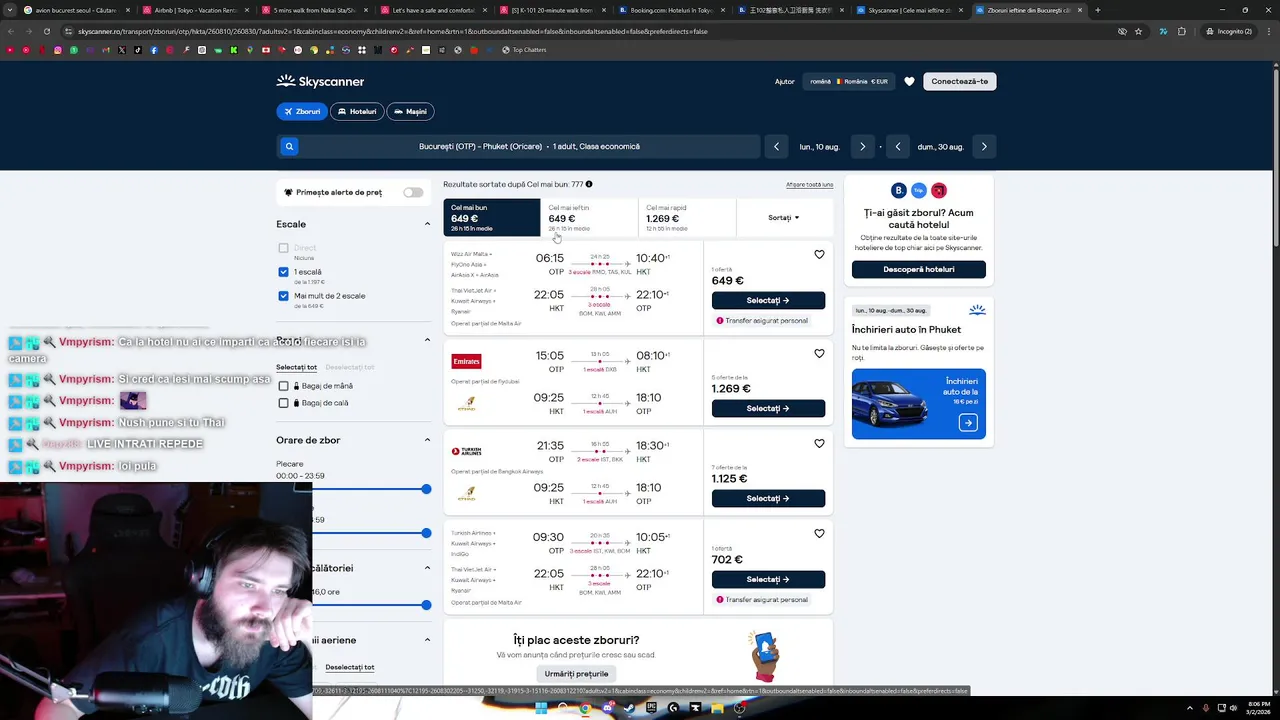Viewport: 1280px width, 720px height.
Task: Select the 702 € flight offer
Action: [768, 579]
